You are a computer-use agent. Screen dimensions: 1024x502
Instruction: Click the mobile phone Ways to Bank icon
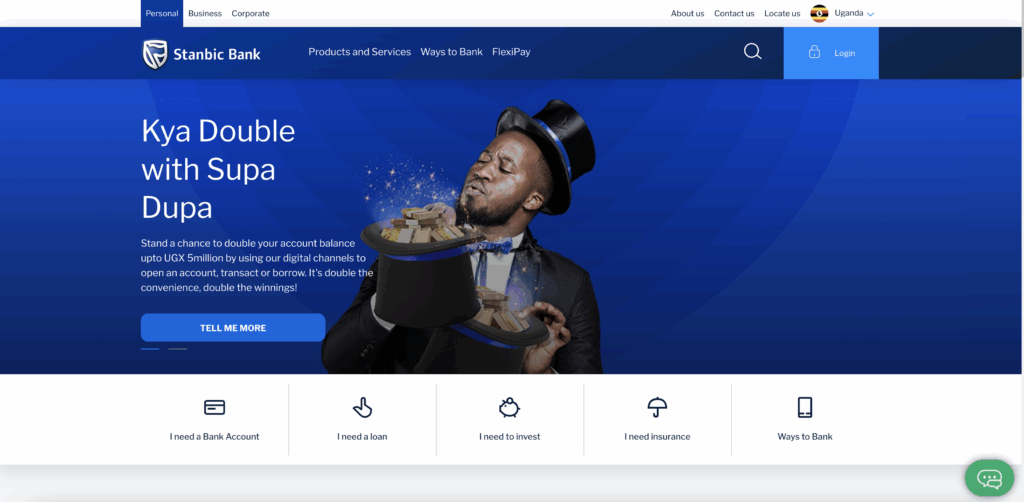[805, 407]
